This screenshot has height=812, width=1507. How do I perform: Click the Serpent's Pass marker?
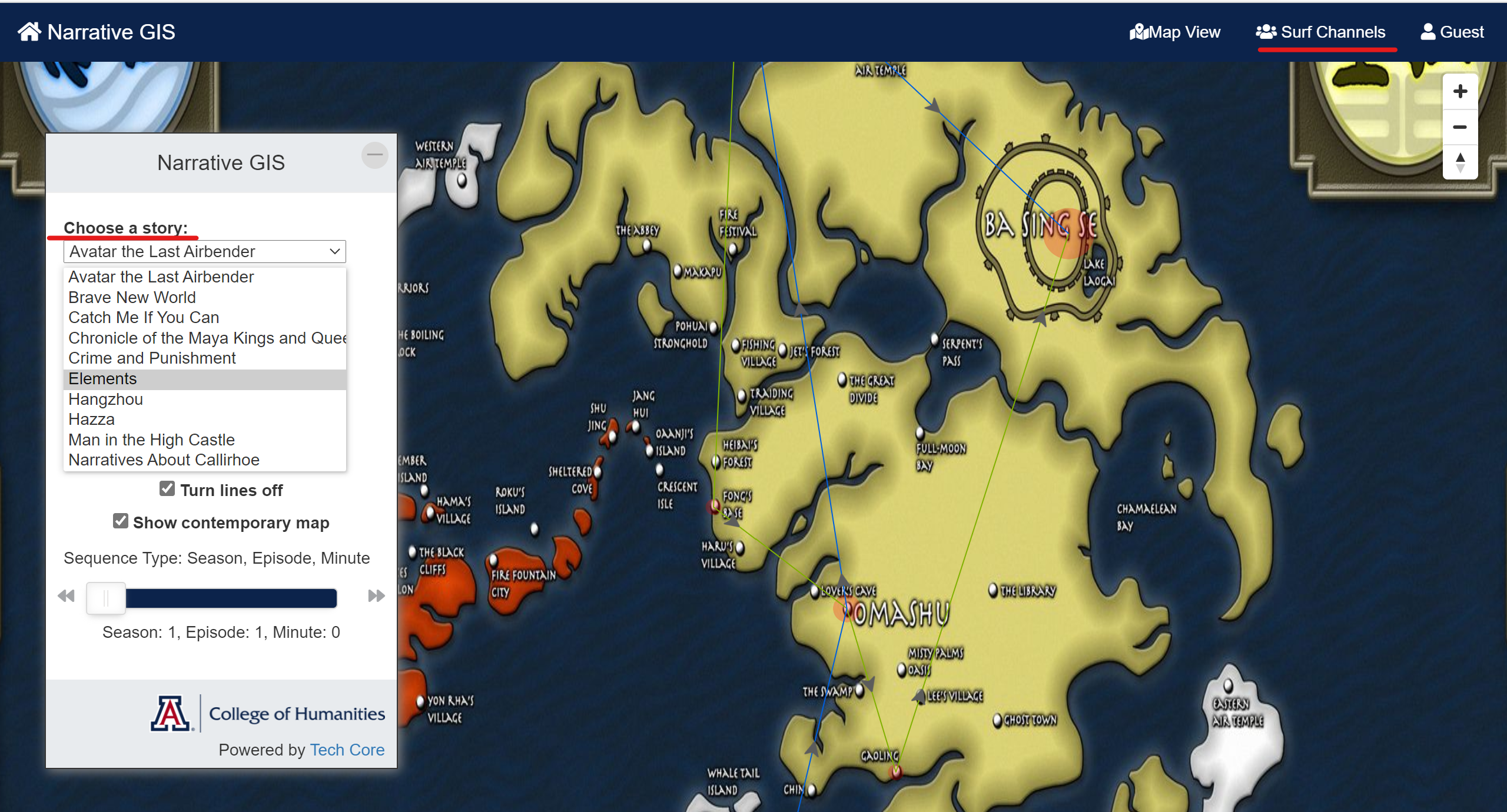(934, 340)
